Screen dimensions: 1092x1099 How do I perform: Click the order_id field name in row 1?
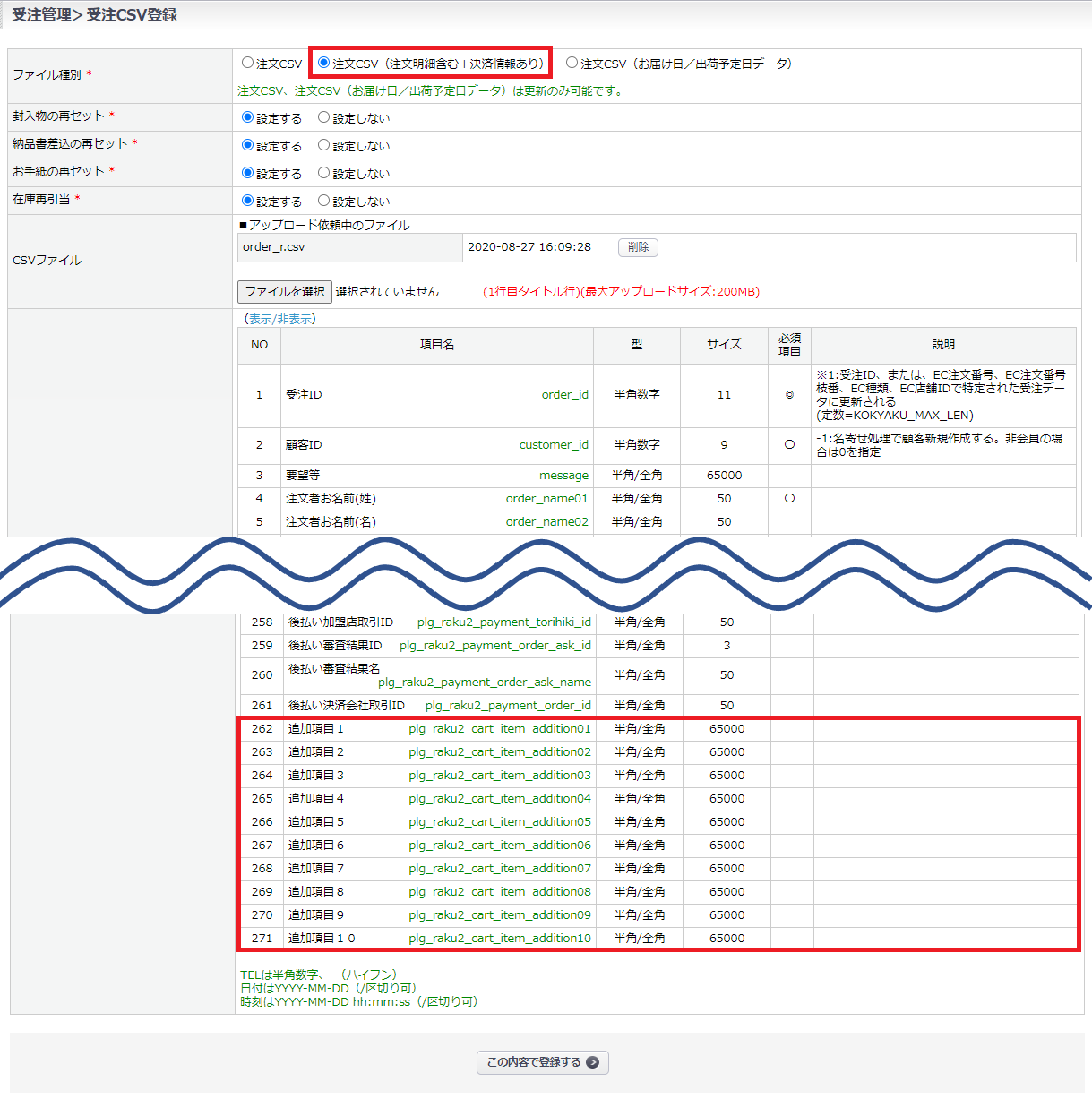(564, 395)
